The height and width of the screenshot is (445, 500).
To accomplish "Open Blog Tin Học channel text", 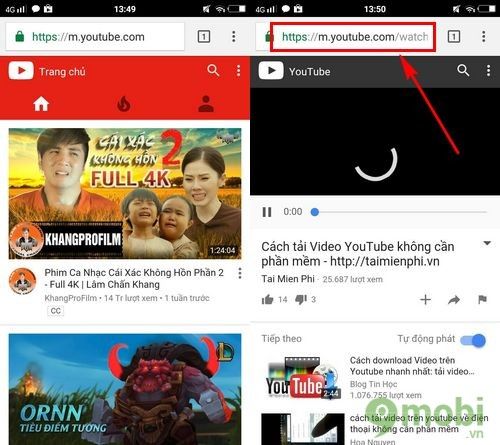I will coord(374,384).
